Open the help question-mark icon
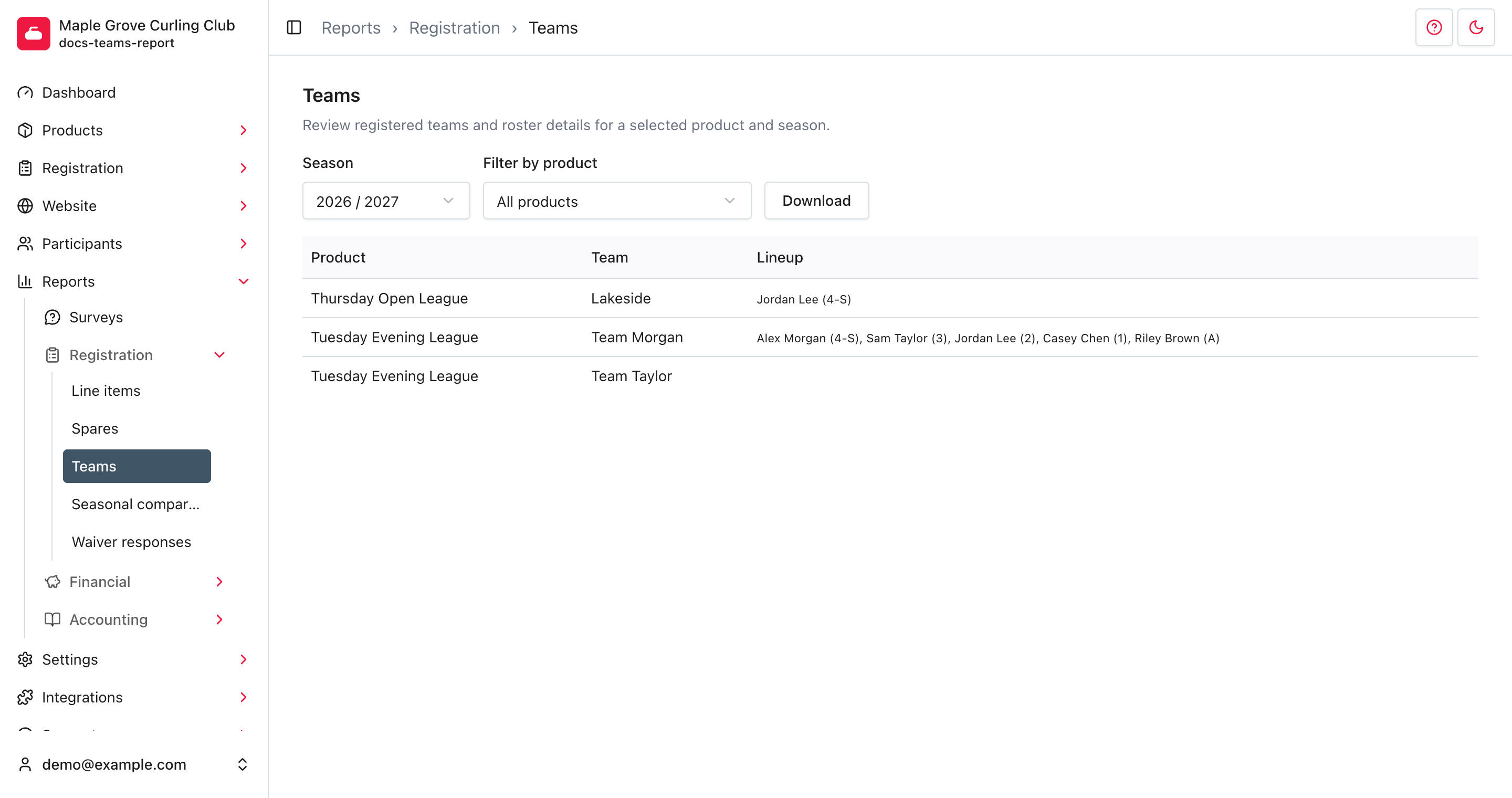 1434,28
